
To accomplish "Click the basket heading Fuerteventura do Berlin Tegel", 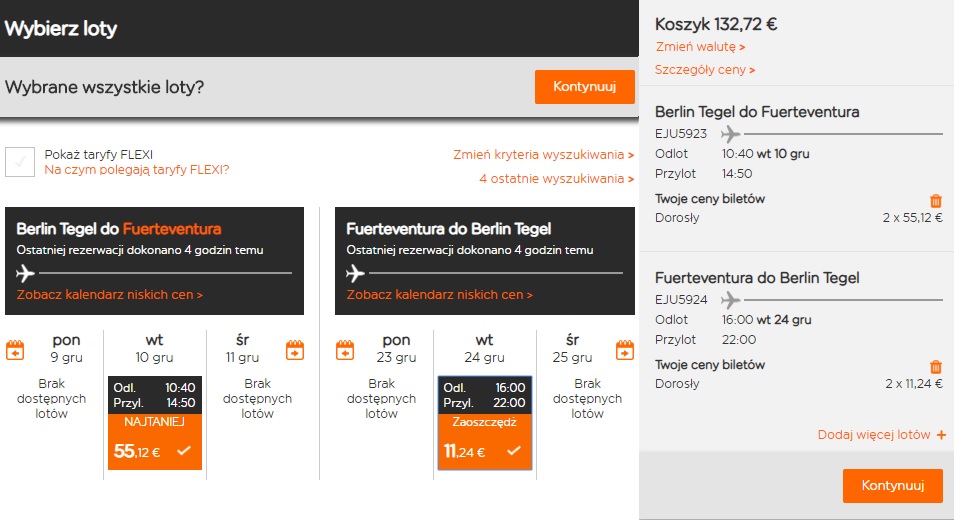I will click(x=757, y=278).
